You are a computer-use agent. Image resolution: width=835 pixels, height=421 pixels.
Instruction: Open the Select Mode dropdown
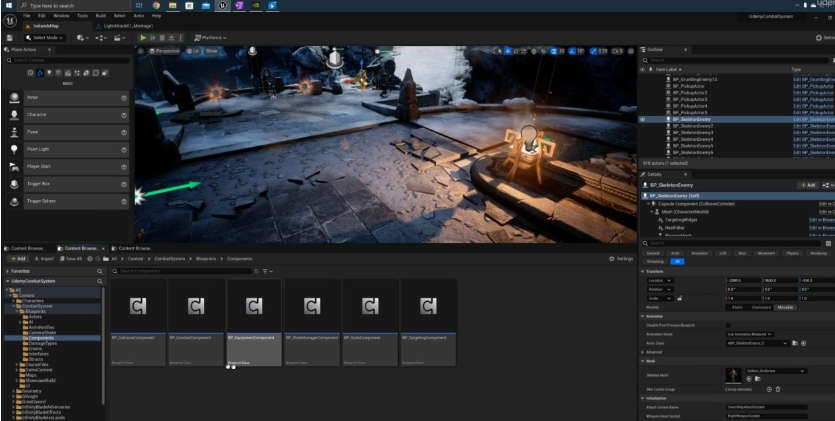[45, 38]
